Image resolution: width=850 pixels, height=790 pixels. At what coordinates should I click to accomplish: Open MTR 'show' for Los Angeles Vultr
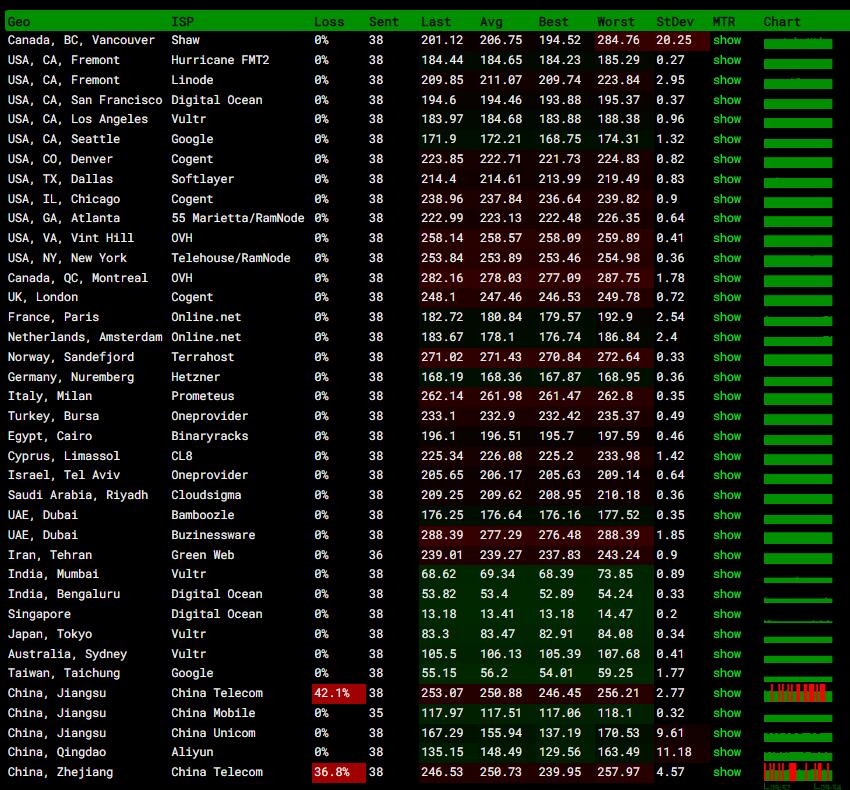point(727,119)
